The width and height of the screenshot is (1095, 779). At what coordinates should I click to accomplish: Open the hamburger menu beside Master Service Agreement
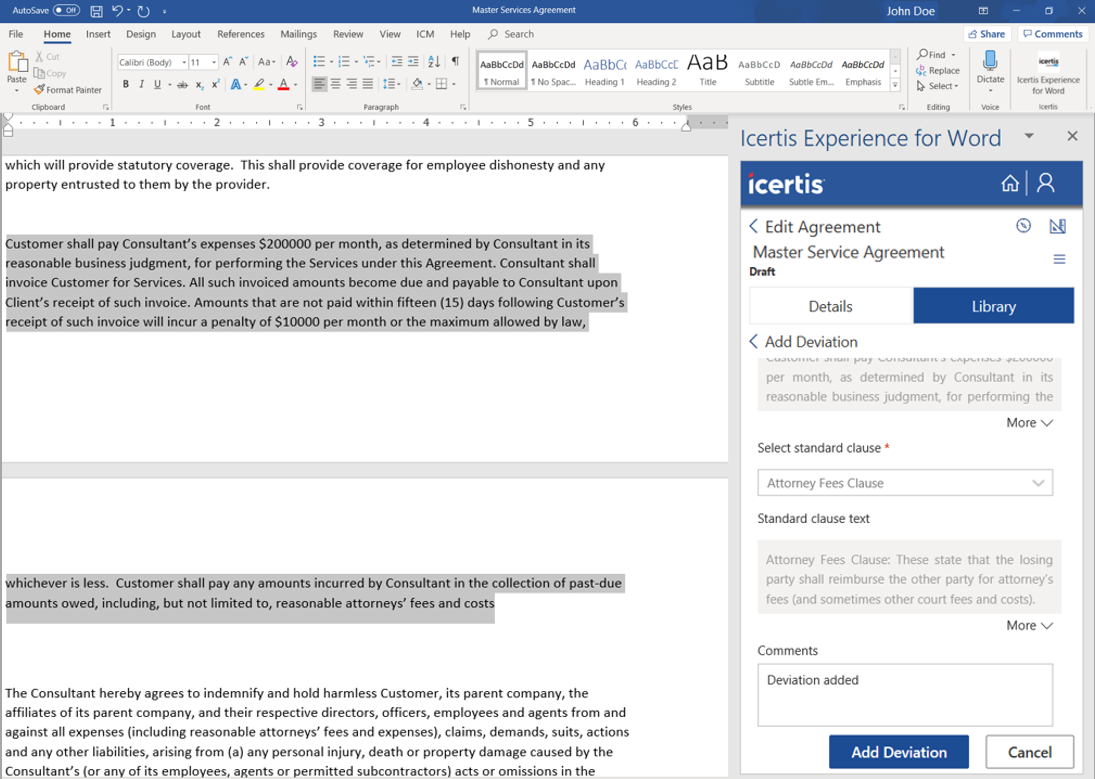tap(1059, 260)
